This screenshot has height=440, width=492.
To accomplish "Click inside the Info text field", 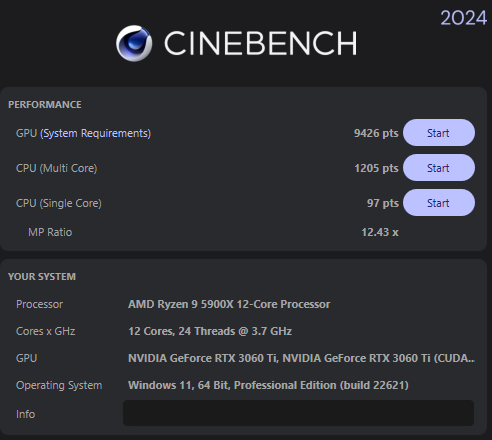I will (x=298, y=413).
